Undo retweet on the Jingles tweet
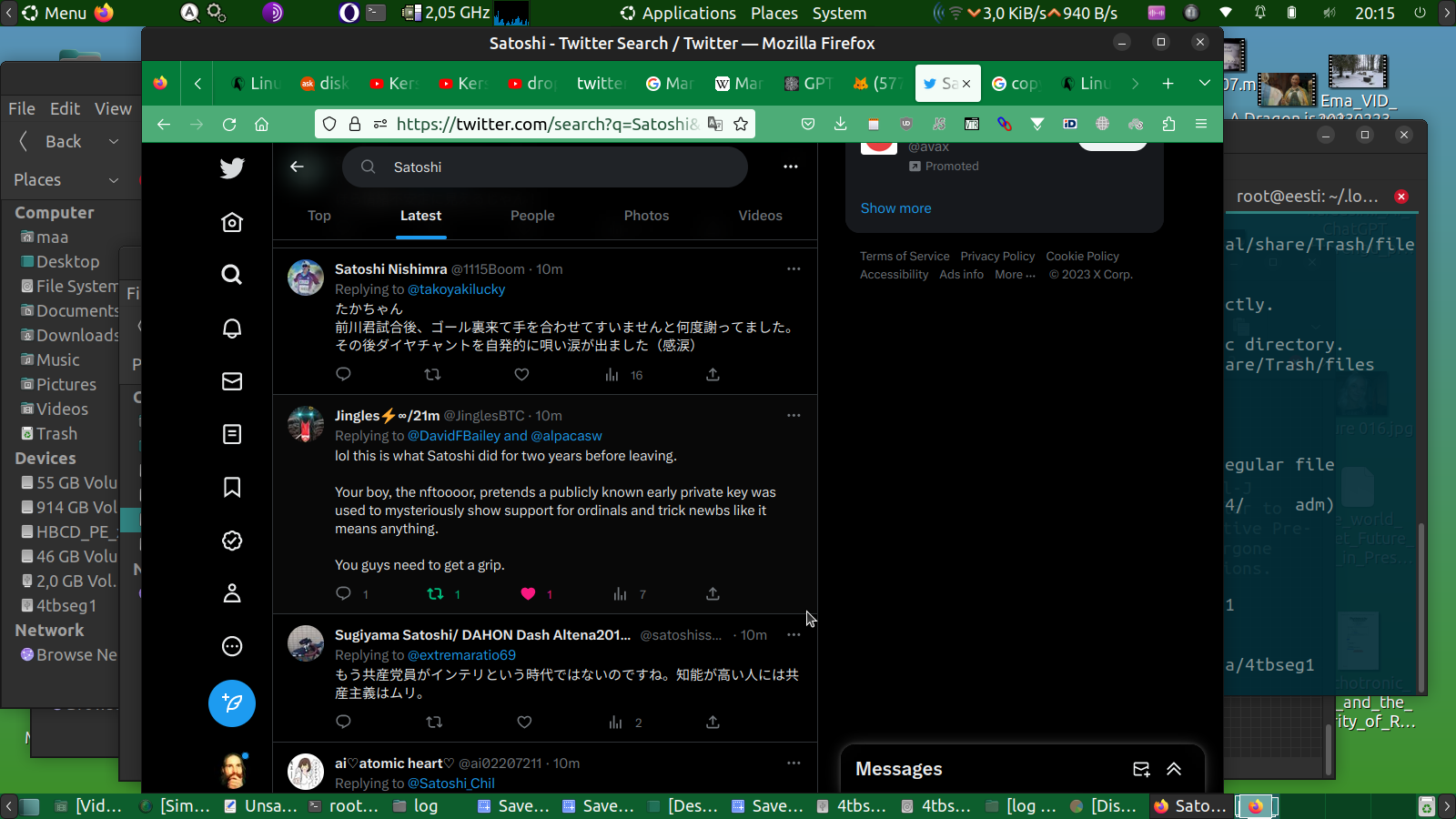The height and width of the screenshot is (819, 1456). point(435,593)
